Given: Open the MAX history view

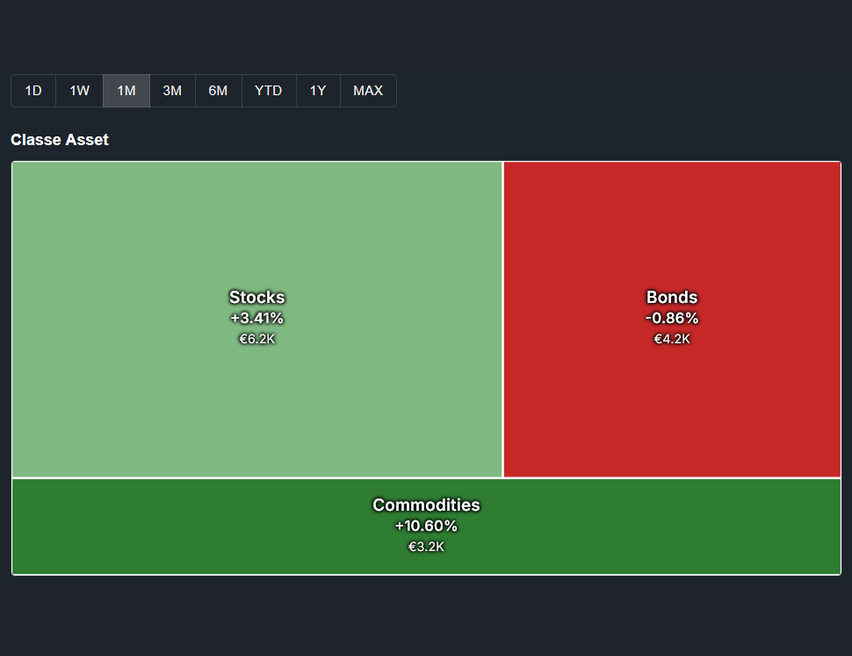Looking at the screenshot, I should [367, 90].
